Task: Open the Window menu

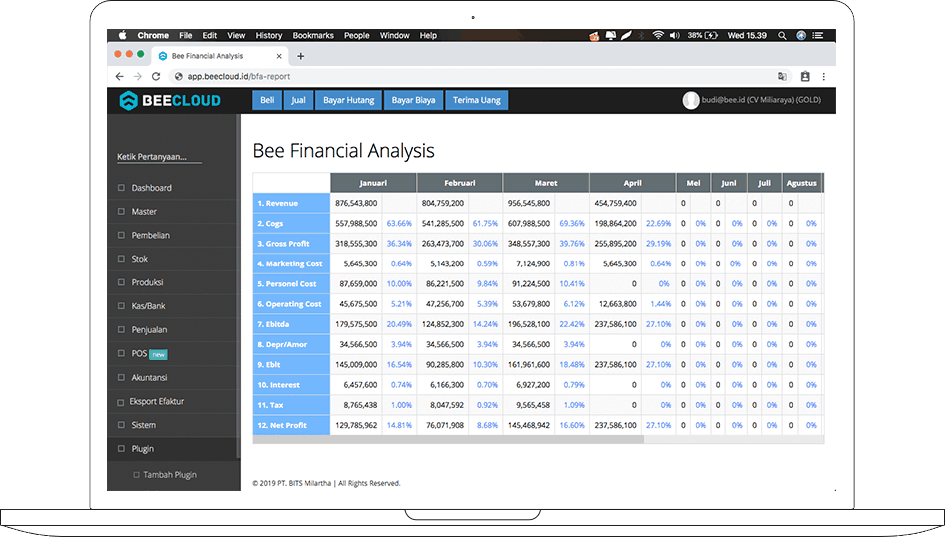Action: pyautogui.click(x=395, y=36)
